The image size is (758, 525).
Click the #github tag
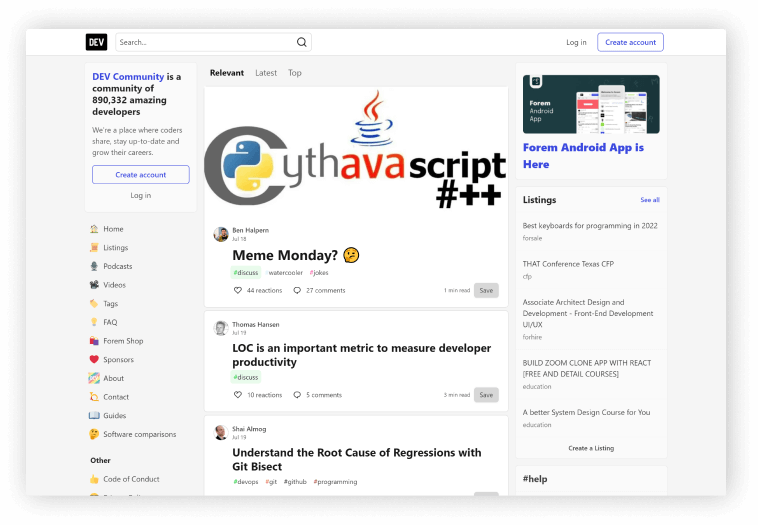[x=295, y=482]
